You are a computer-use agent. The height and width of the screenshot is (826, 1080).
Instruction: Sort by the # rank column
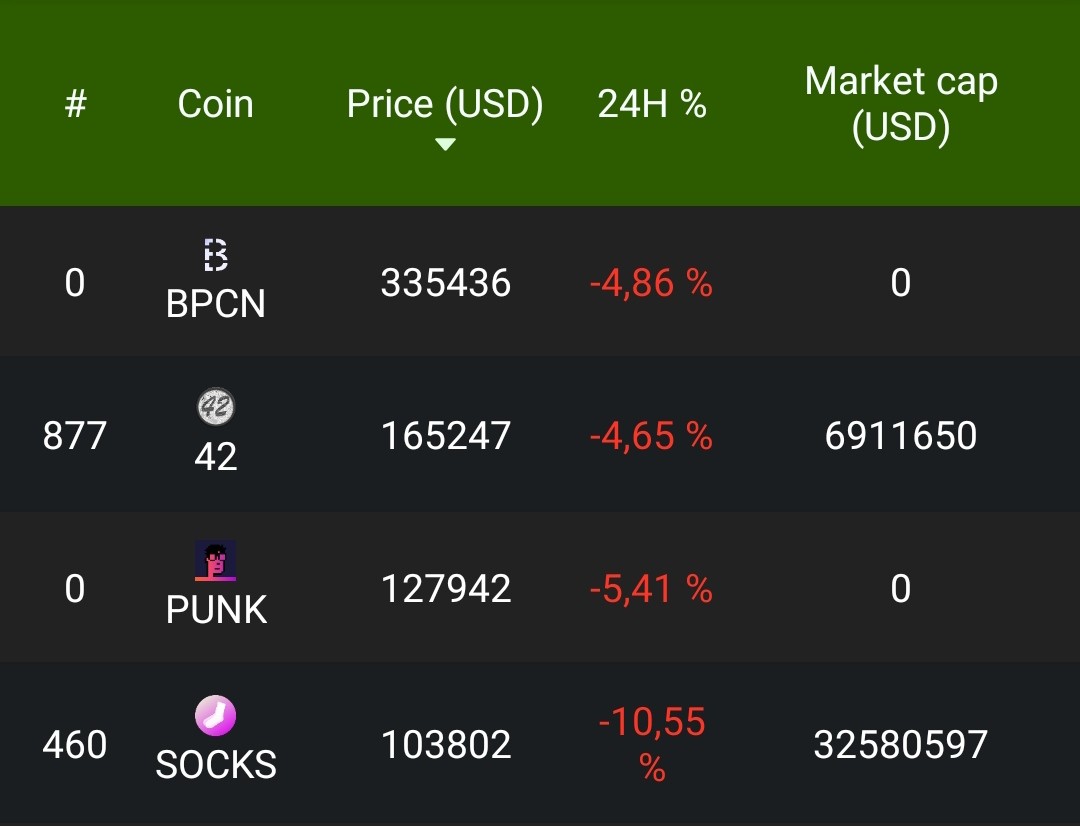tap(75, 104)
